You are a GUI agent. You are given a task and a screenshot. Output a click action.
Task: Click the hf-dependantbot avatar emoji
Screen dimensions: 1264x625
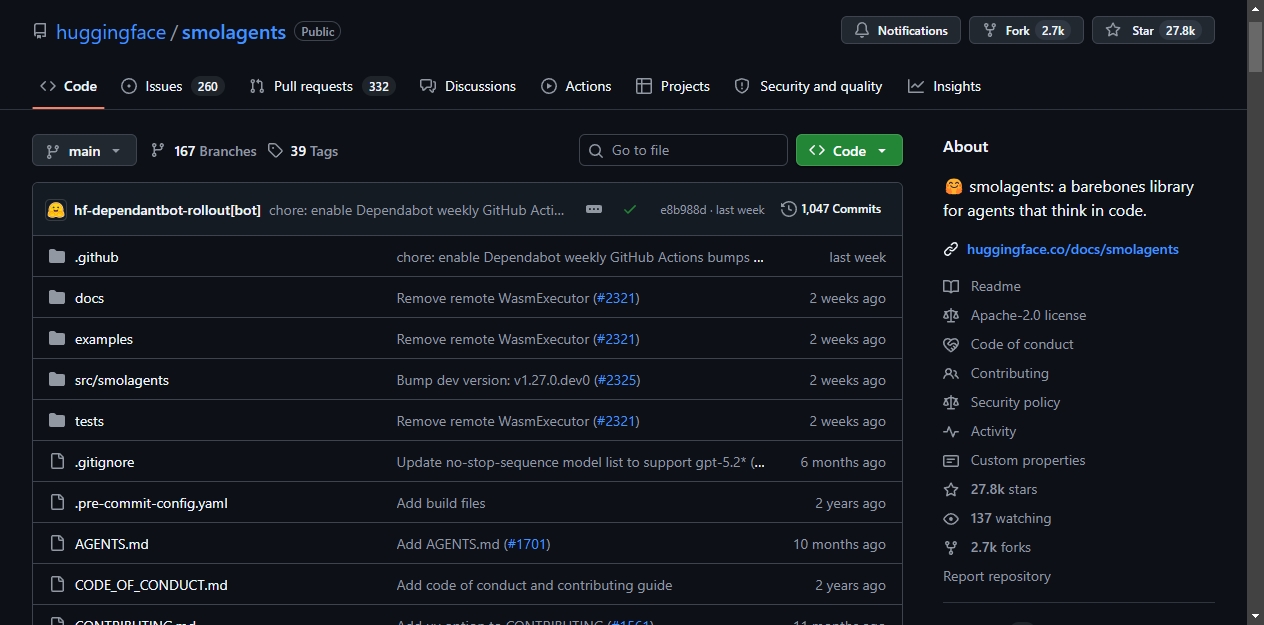pos(57,209)
